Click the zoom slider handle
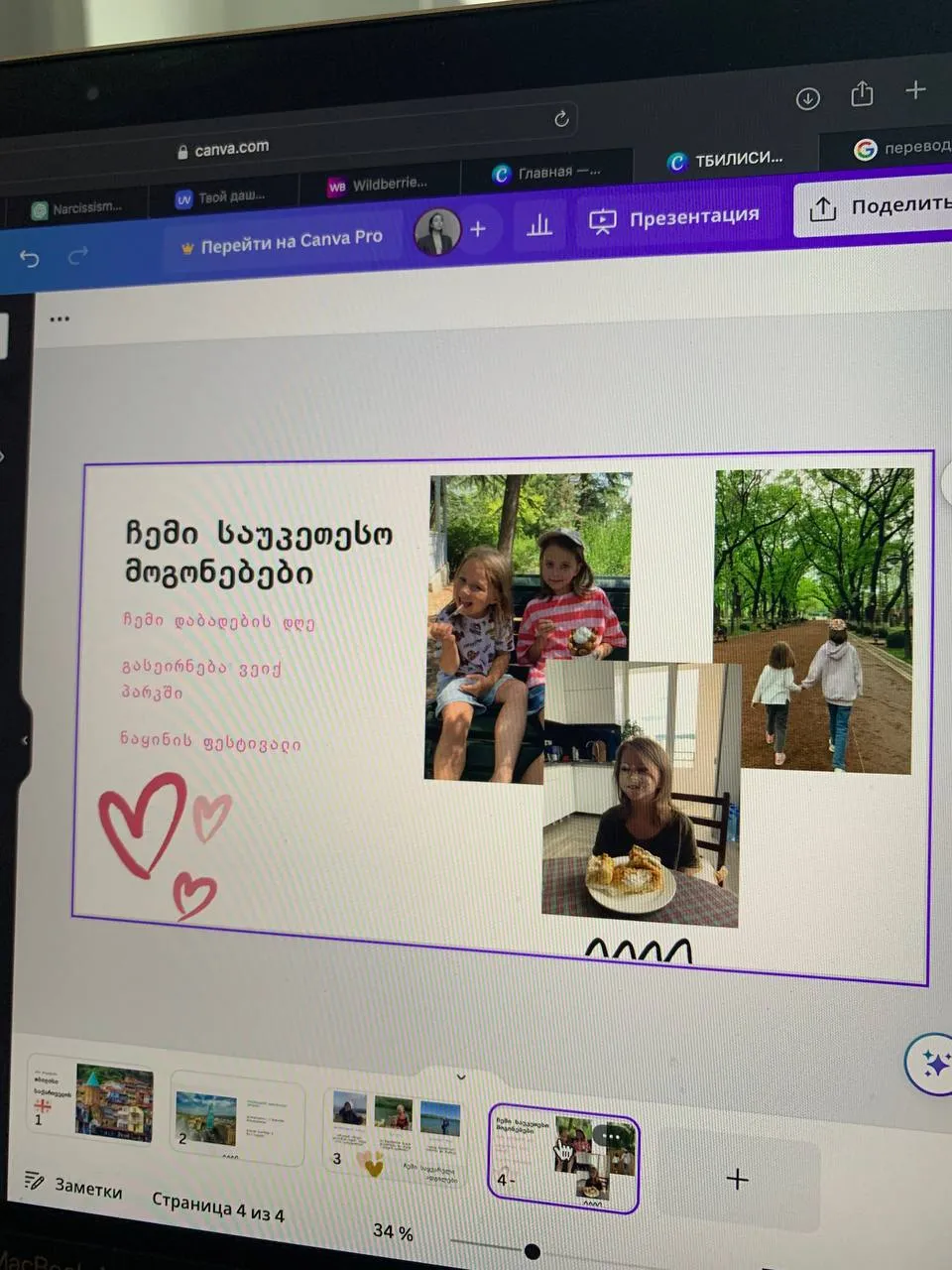 point(532,1250)
